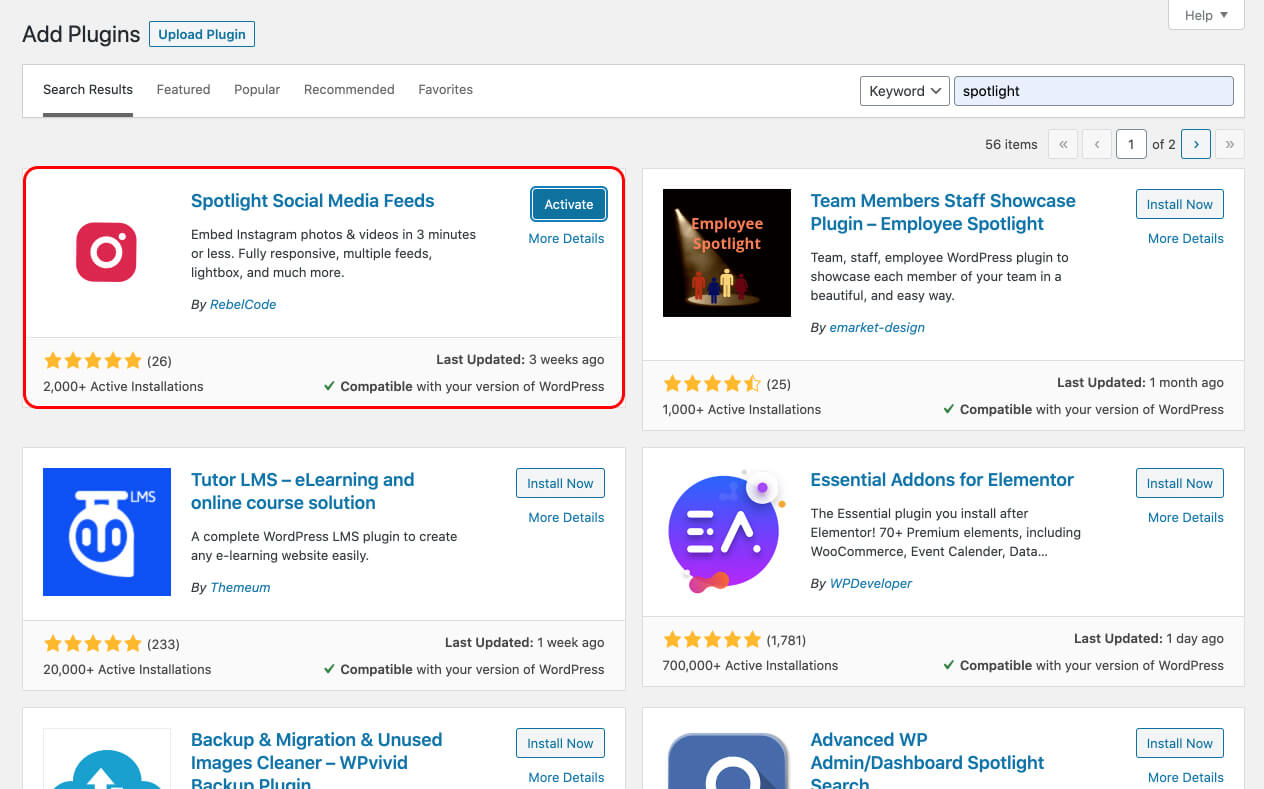This screenshot has height=789, width=1264.
Task: Click the "56 items" count text
Action: pos(1011,144)
